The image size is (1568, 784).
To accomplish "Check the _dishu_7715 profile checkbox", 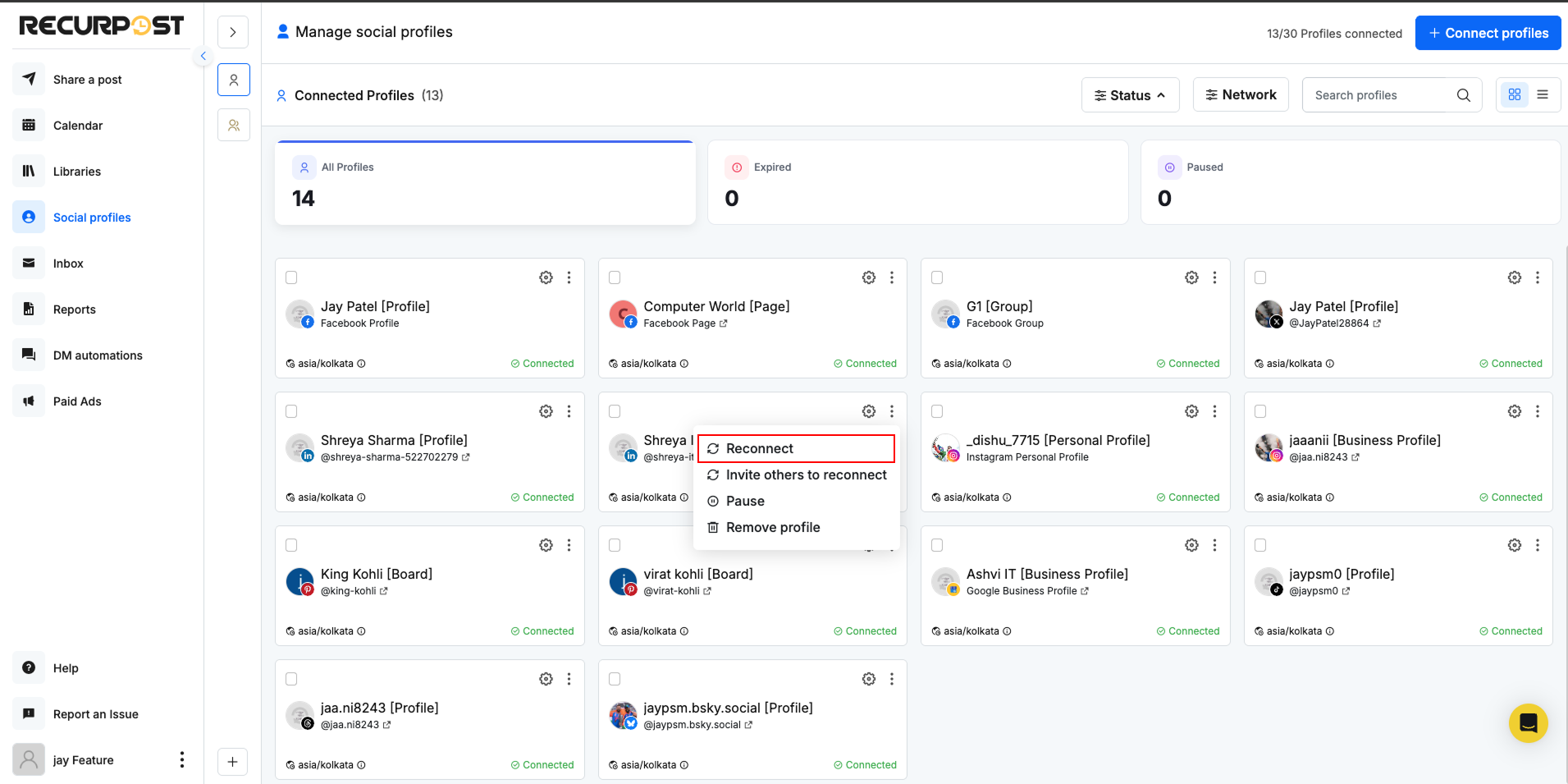I will [x=937, y=411].
